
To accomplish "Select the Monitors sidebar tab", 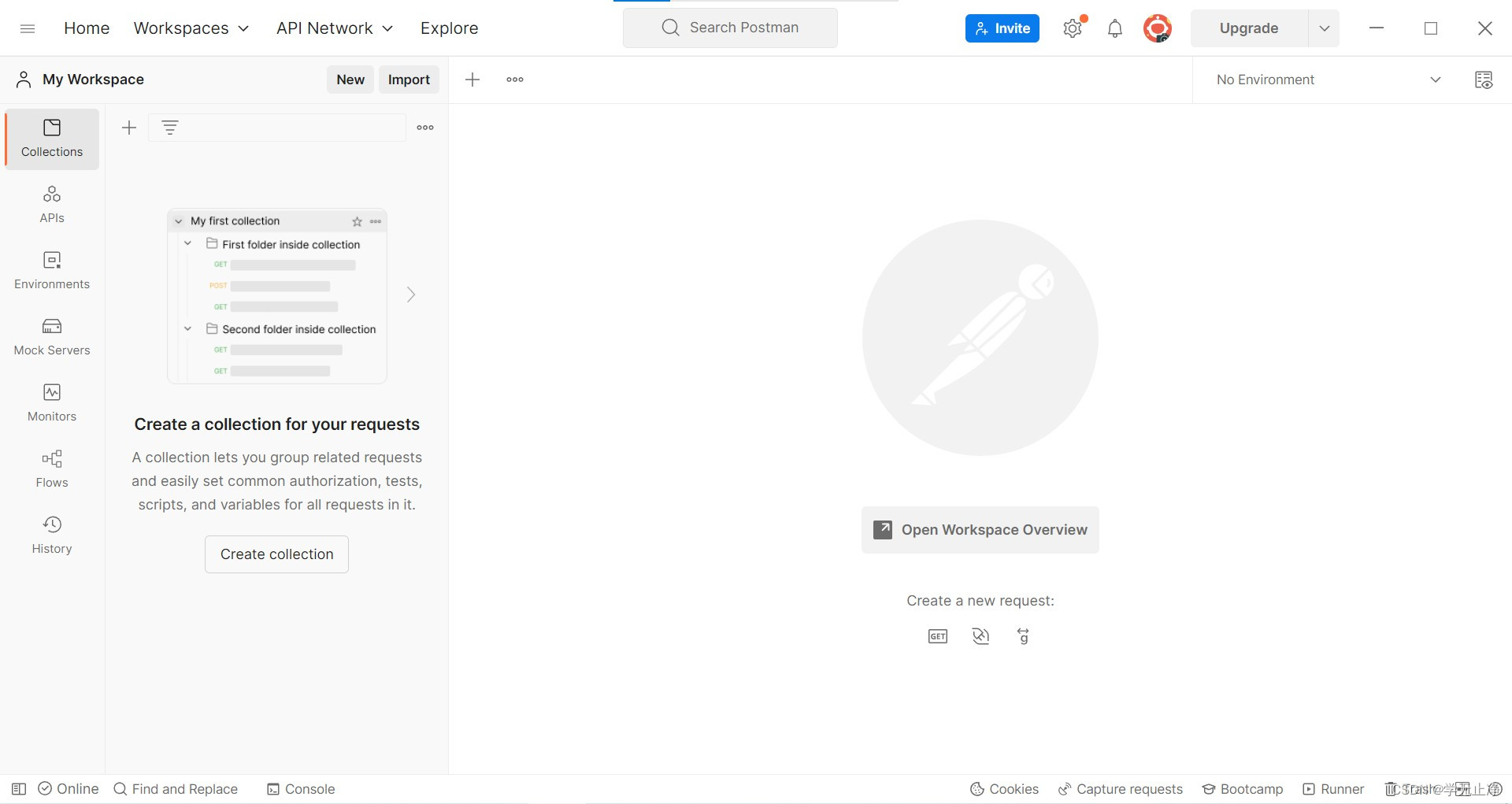I will [52, 403].
